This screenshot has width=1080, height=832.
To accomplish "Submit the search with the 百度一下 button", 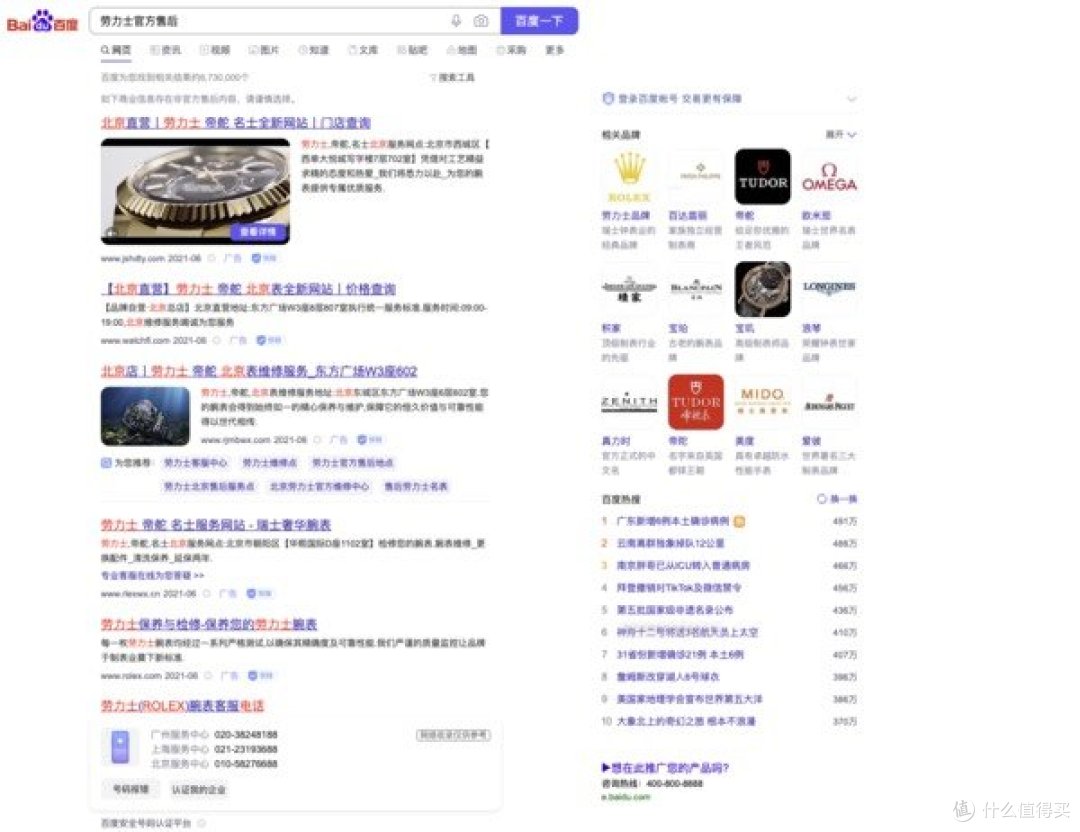I will coord(539,21).
